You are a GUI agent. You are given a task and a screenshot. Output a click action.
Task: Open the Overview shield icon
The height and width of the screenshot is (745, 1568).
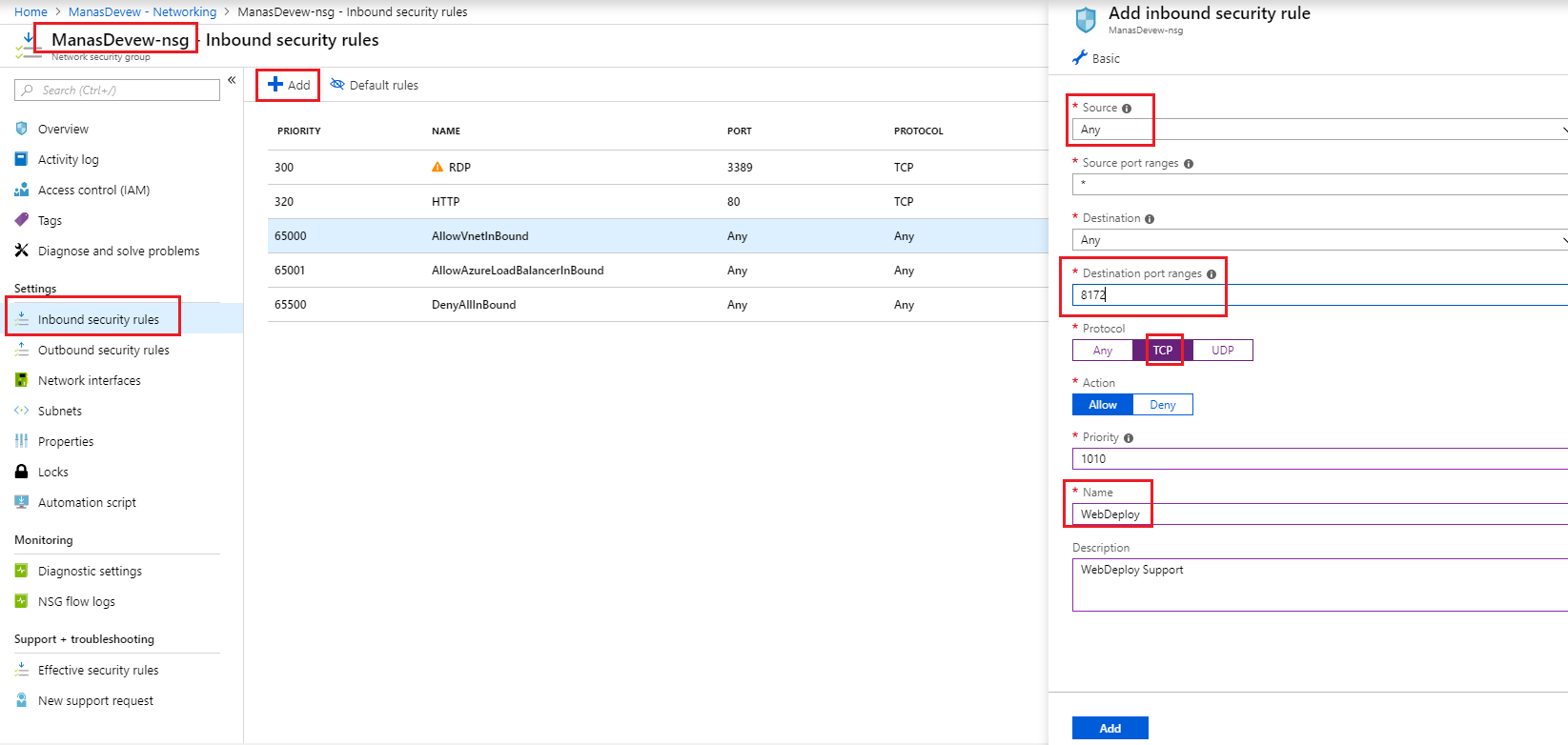tap(21, 129)
